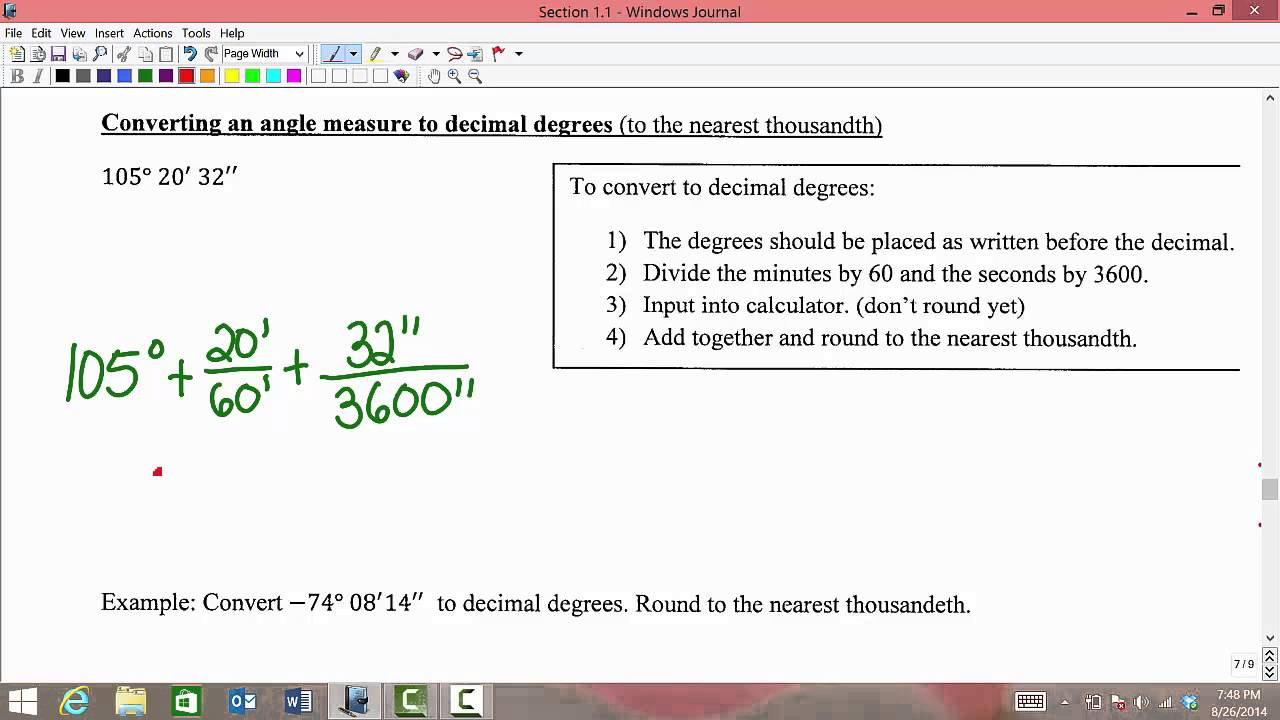Select the Pan hand tool
The image size is (1280, 720).
point(434,76)
